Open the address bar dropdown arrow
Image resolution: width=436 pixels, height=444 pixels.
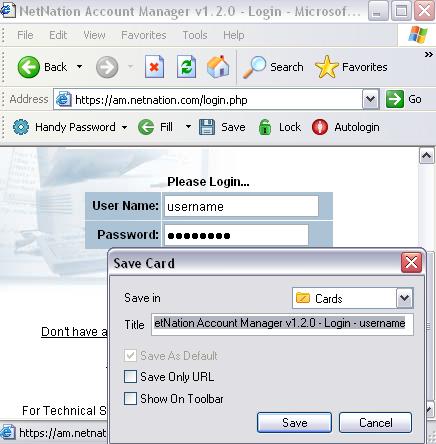pyautogui.click(x=371, y=99)
